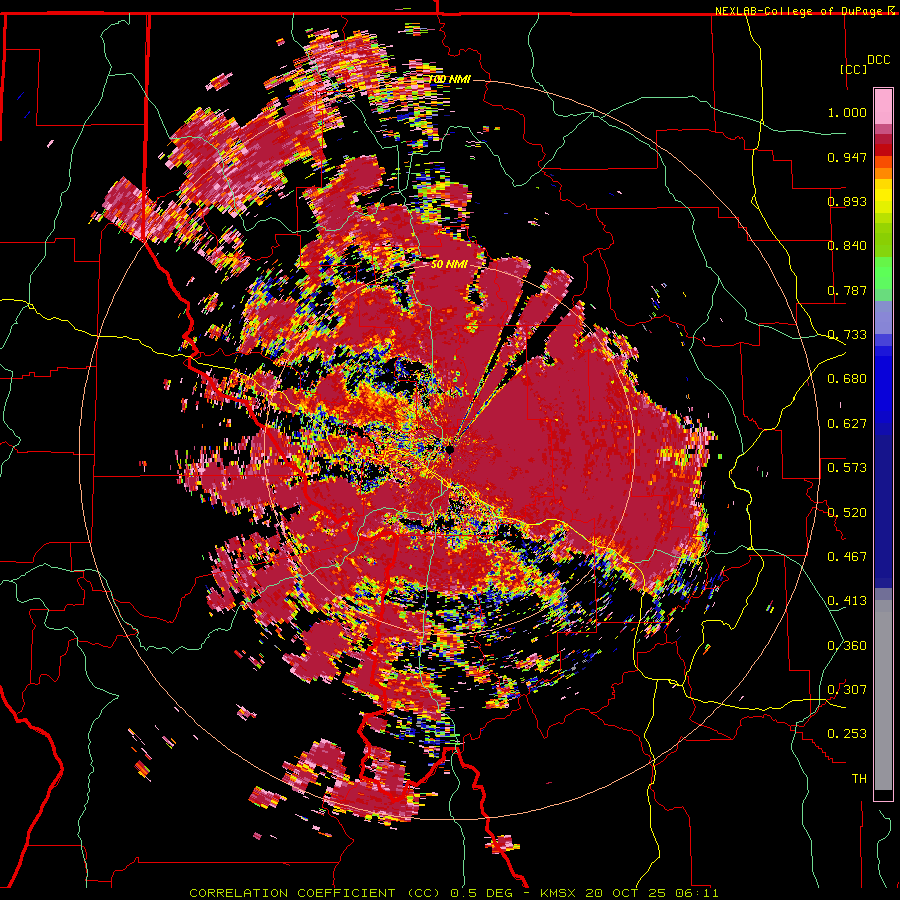Click the pink top segment of the color bar
900x900 pixels.
883,107
